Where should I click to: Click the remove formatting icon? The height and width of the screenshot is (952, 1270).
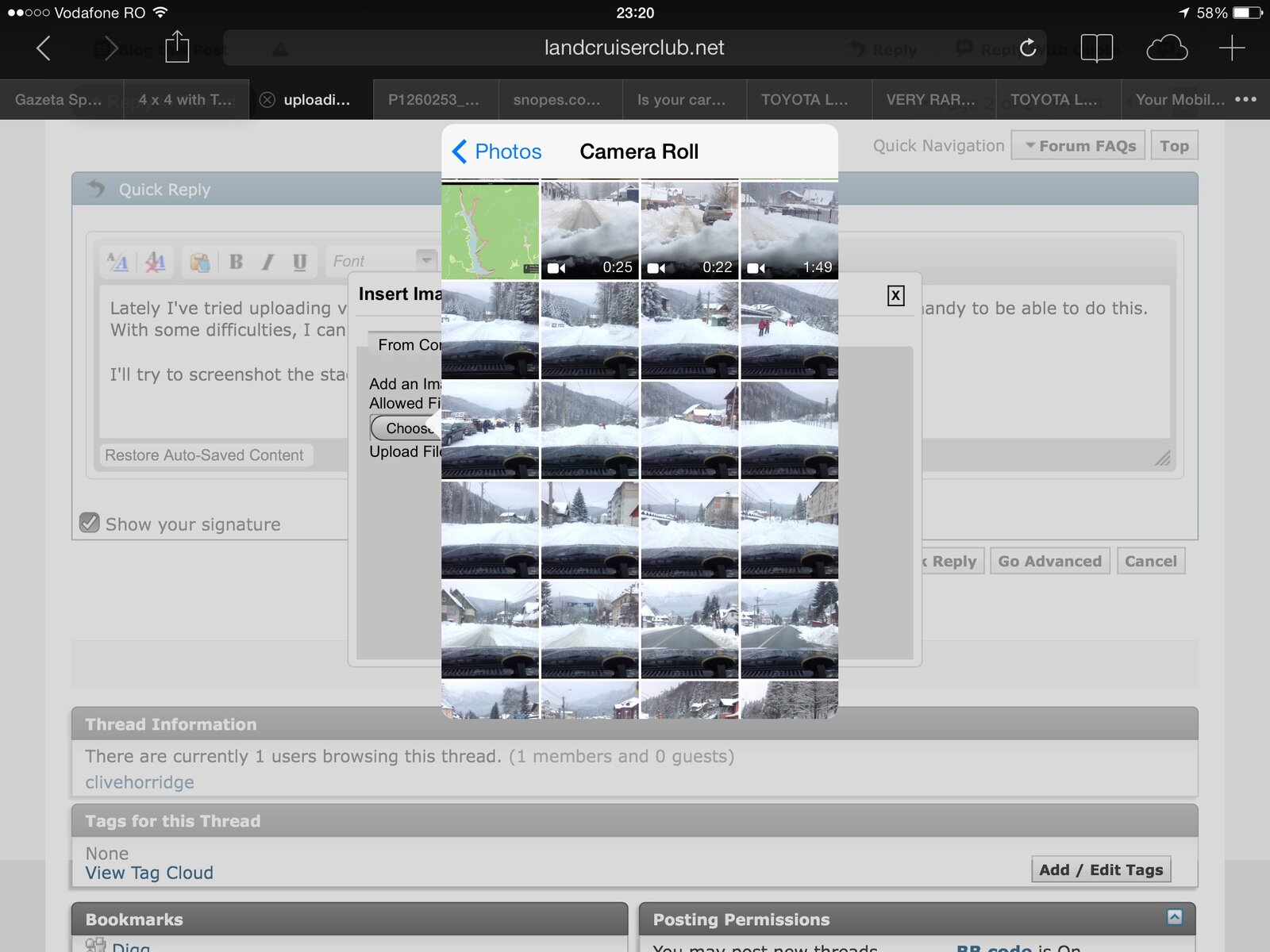(155, 262)
